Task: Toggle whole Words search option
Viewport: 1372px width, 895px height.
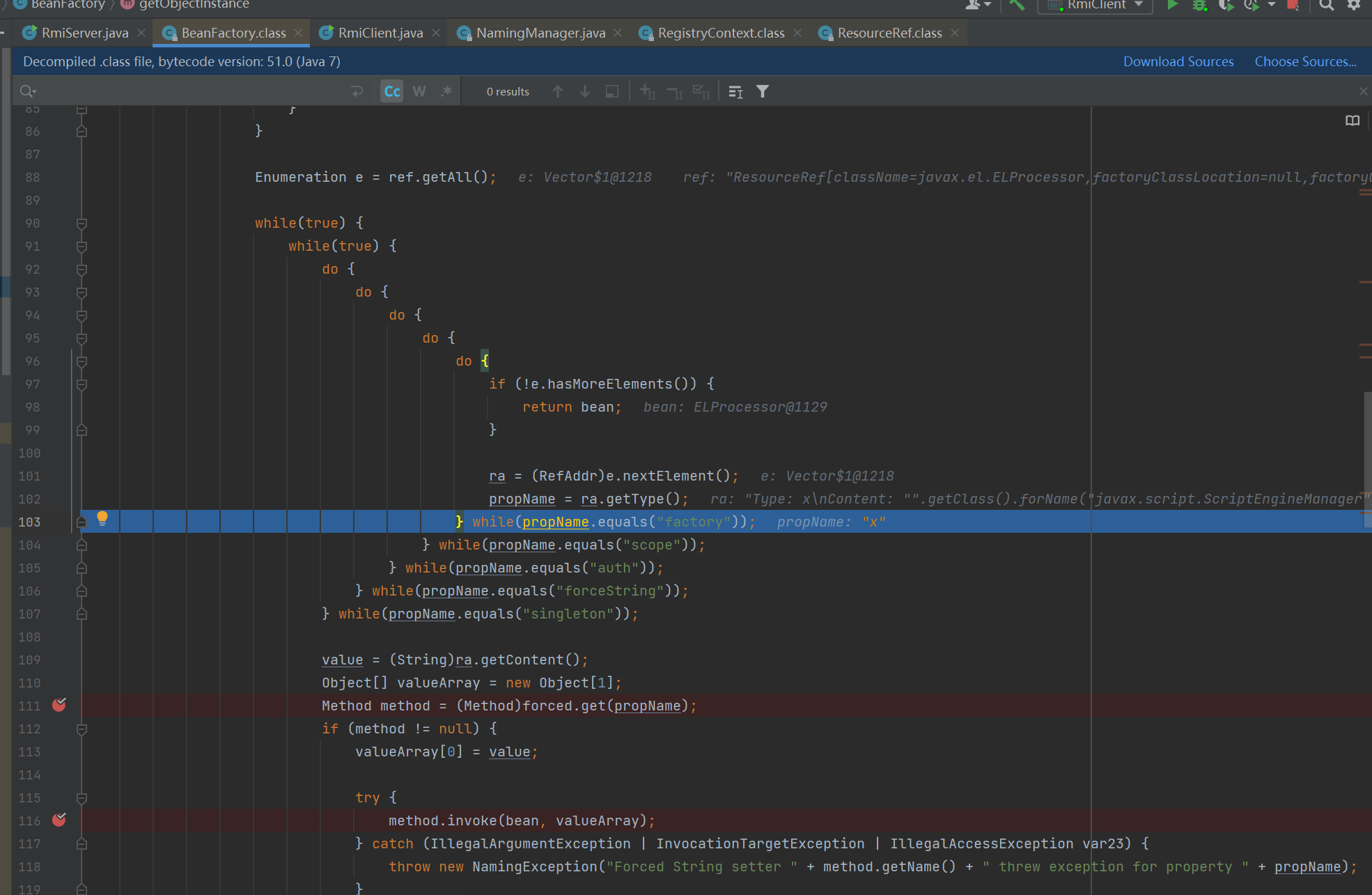Action: [419, 91]
